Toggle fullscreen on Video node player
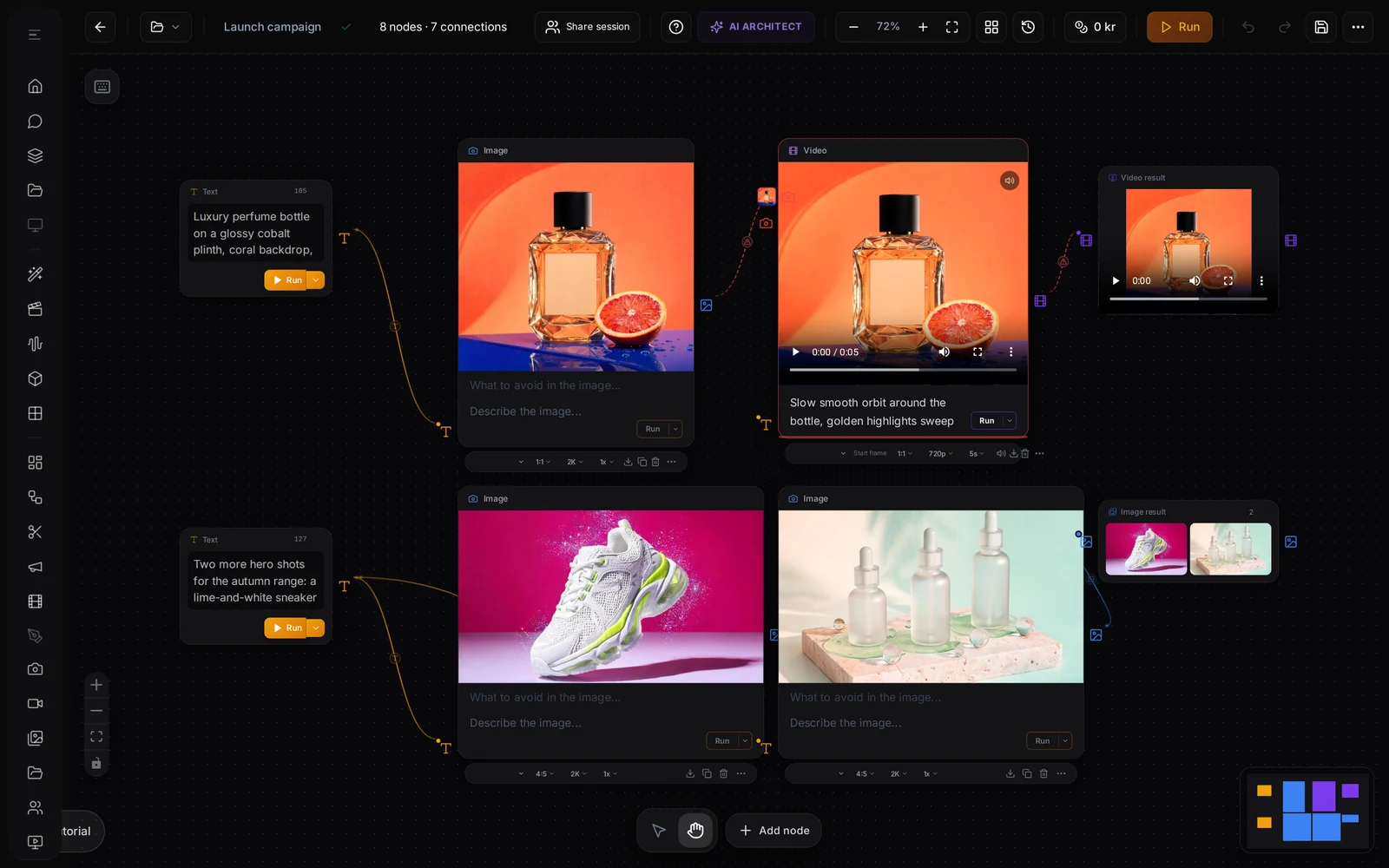 (978, 352)
